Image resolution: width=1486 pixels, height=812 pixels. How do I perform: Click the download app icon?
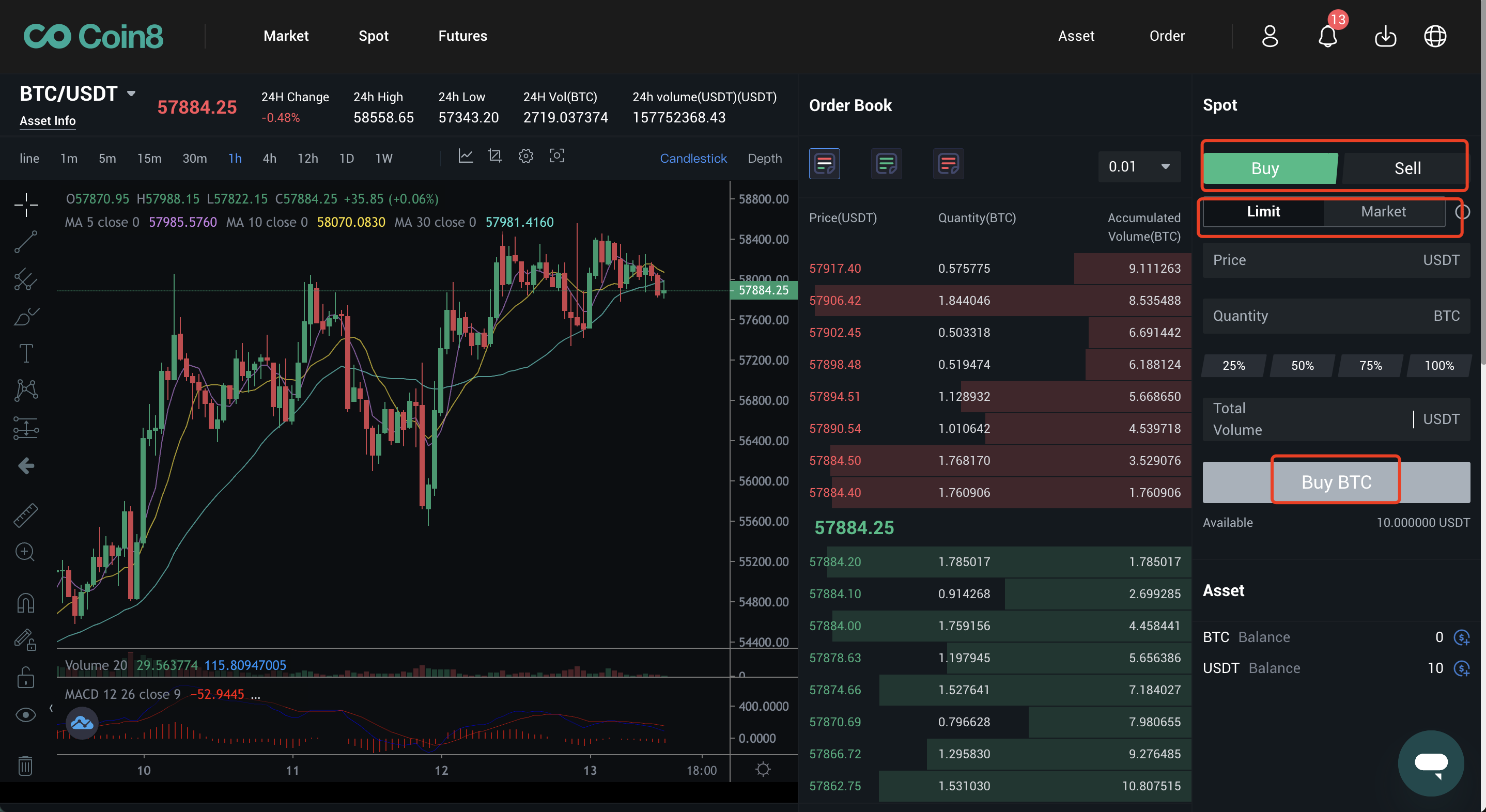[1385, 37]
